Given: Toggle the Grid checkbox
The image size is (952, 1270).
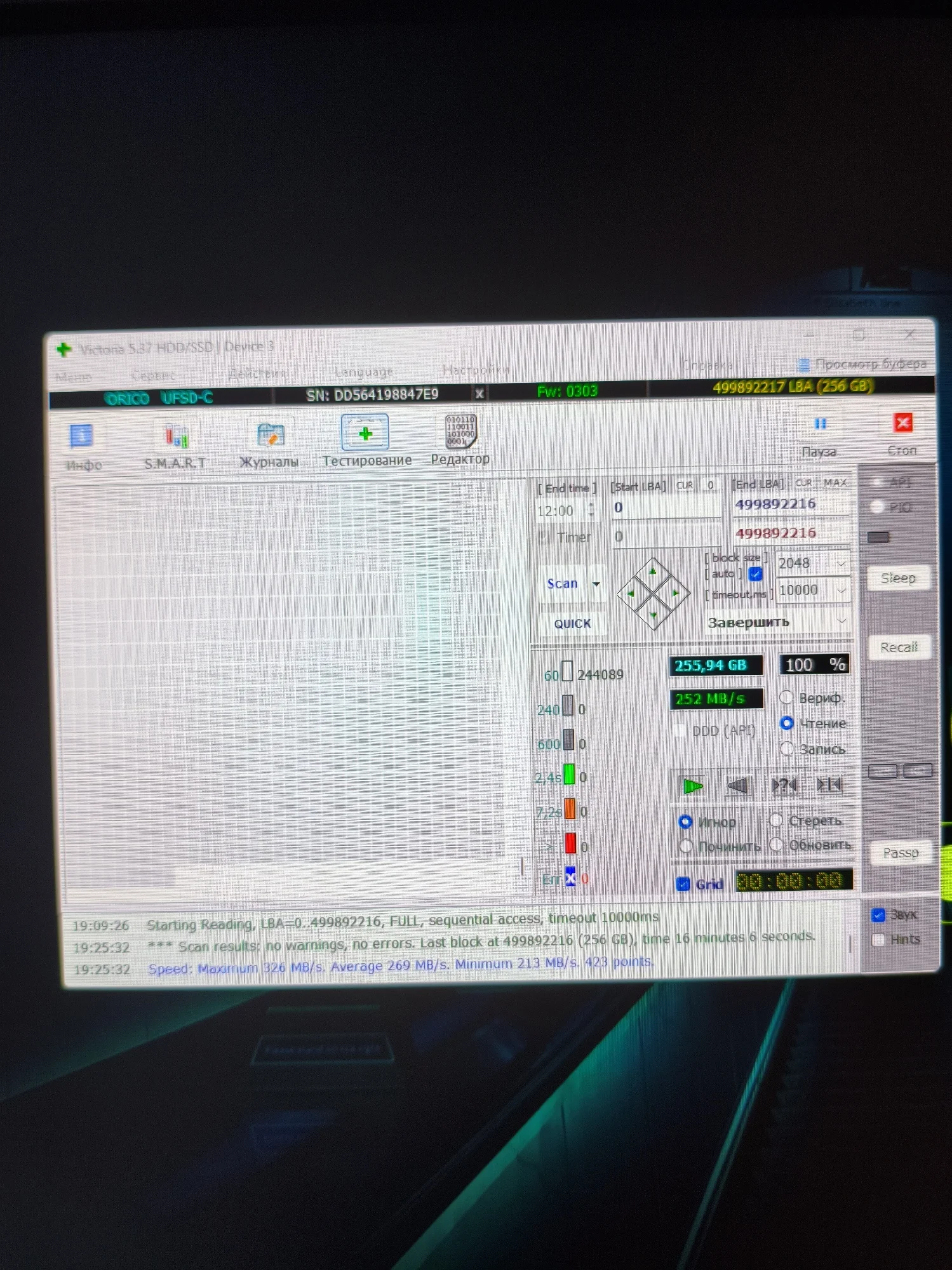Looking at the screenshot, I should click(x=683, y=884).
